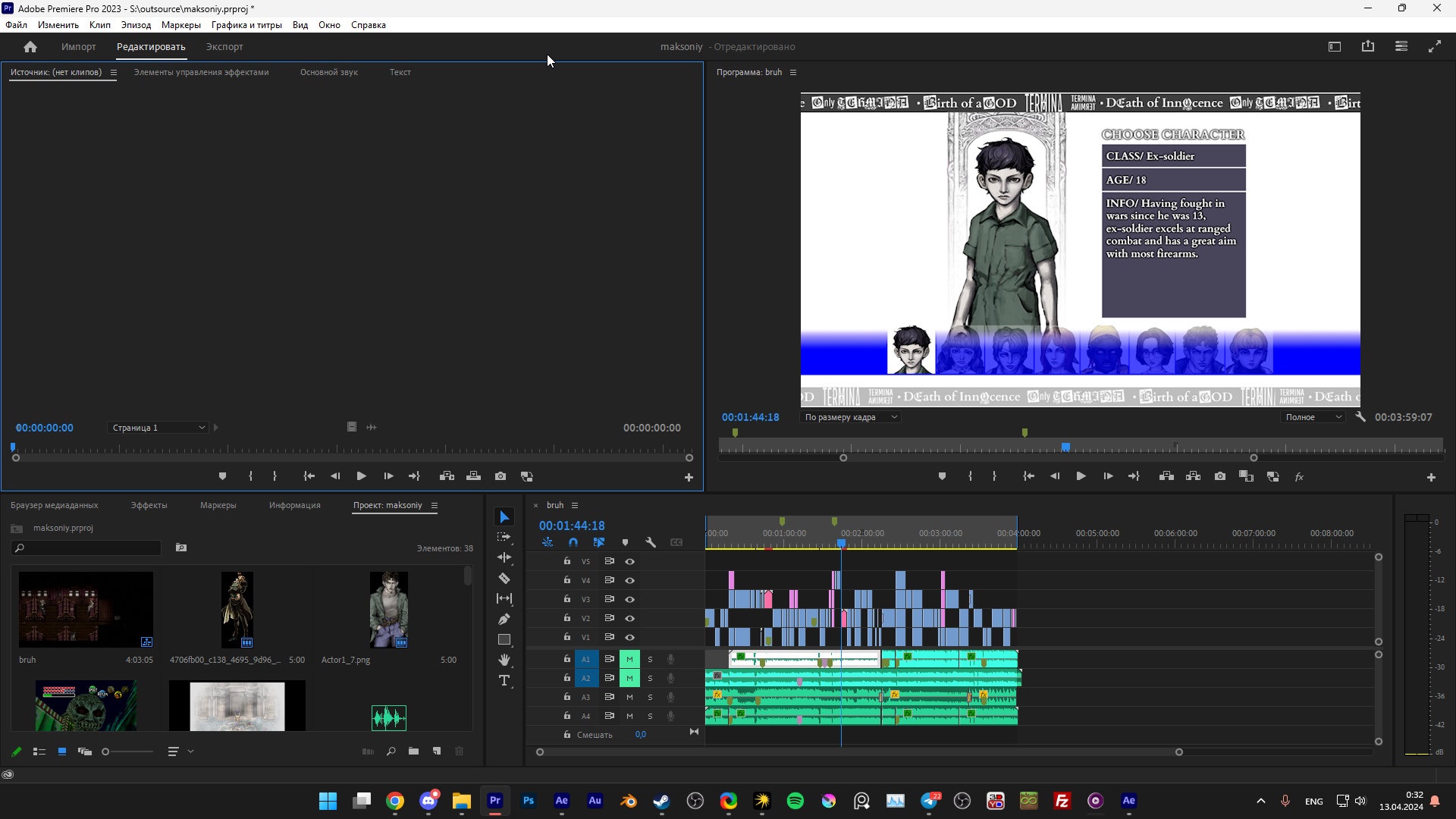The height and width of the screenshot is (819, 1456).
Task: Select the Slip tool
Action: (504, 598)
